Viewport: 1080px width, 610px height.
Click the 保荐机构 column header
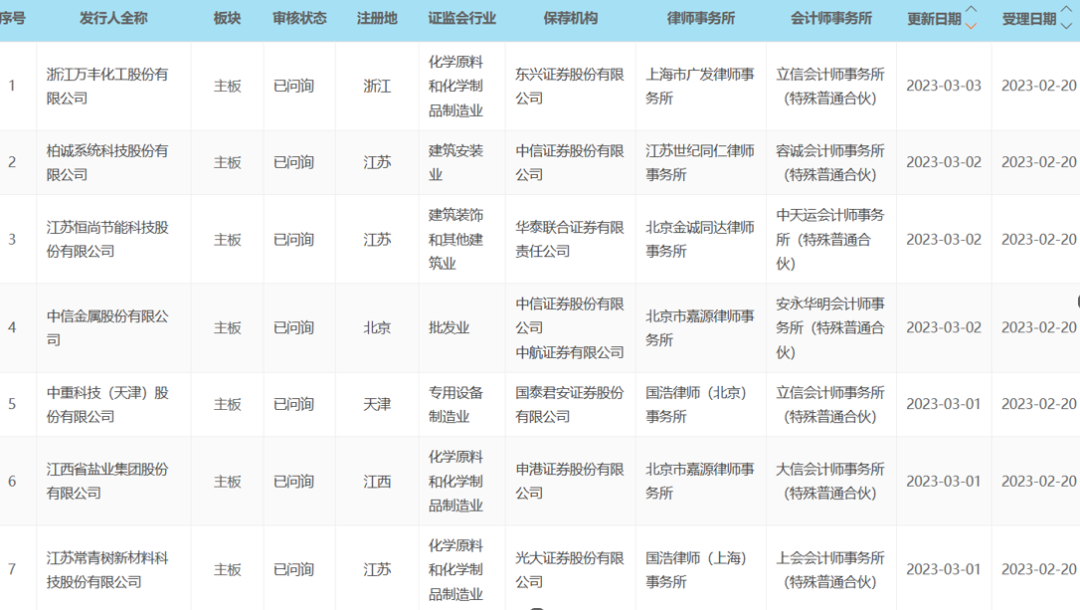[570, 19]
